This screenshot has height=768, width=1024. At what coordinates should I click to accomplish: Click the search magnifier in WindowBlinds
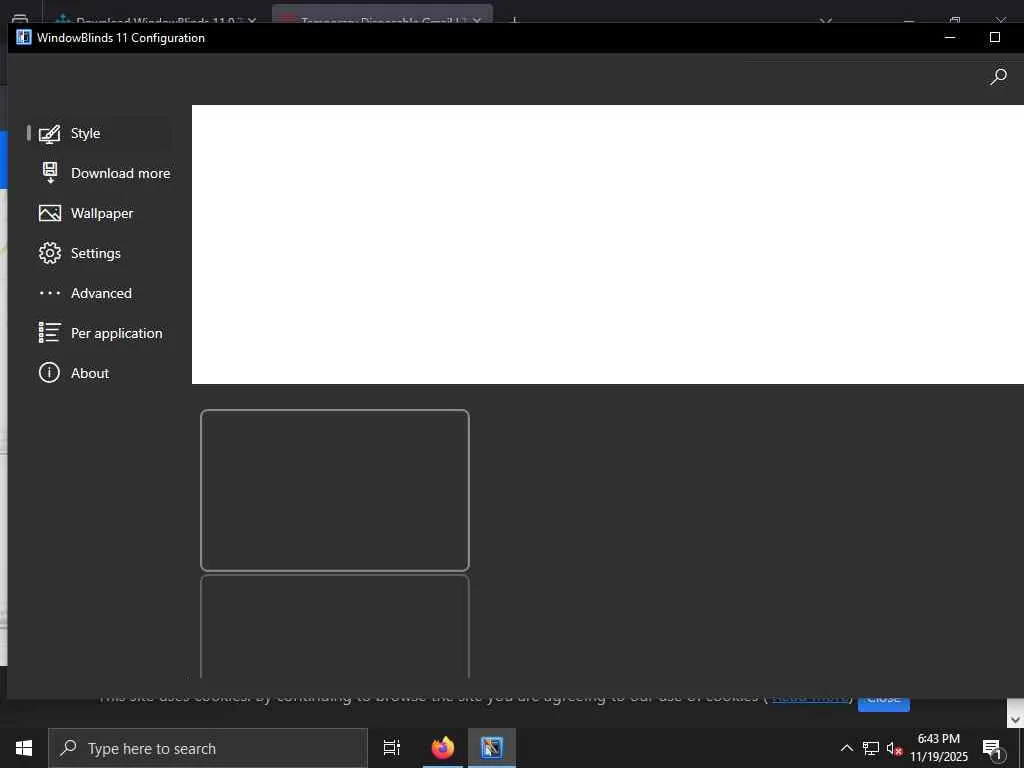[x=998, y=77]
